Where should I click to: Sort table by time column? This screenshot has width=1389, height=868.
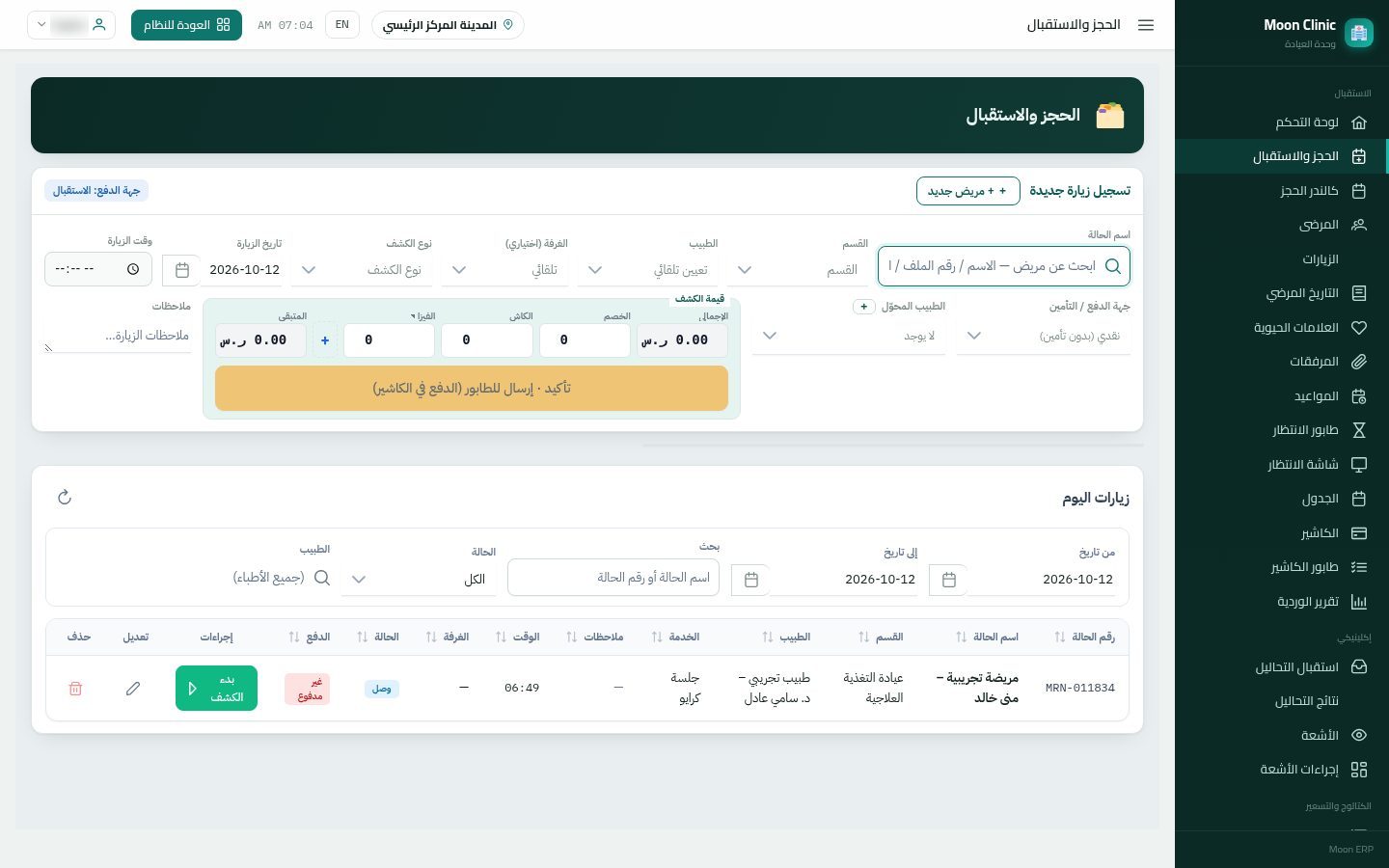(501, 637)
